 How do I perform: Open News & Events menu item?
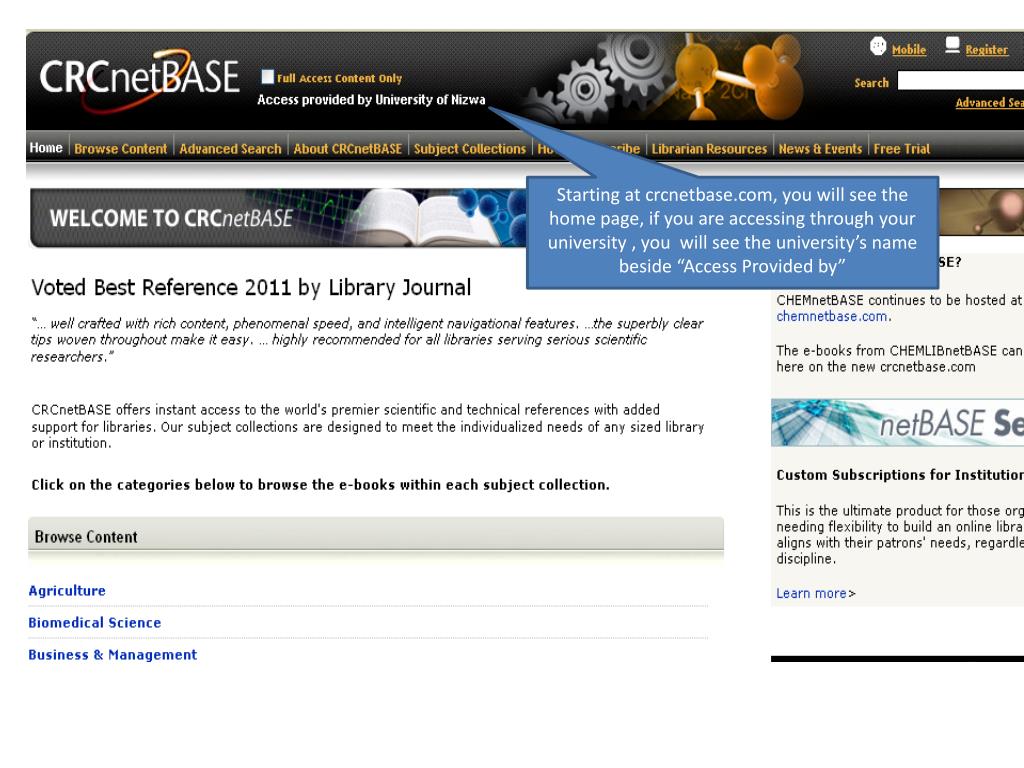(x=820, y=149)
